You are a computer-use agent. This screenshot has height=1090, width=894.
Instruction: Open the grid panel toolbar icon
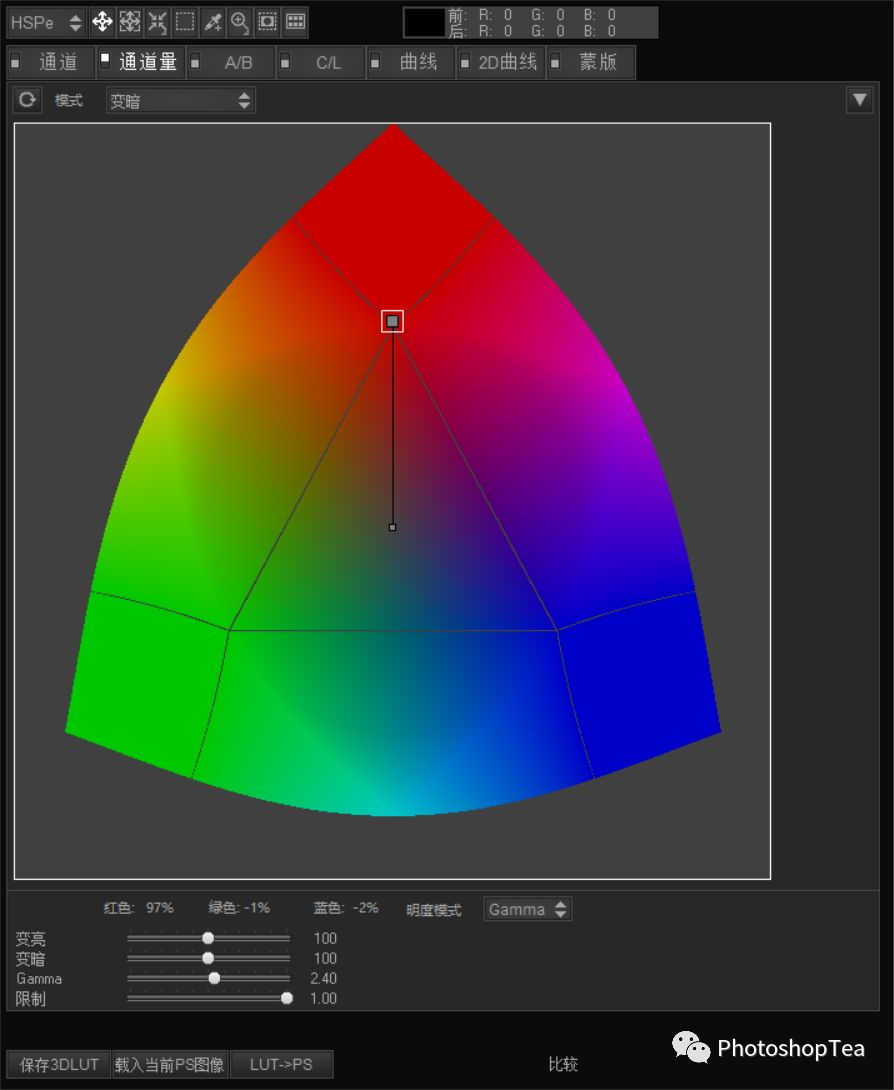tap(293, 22)
